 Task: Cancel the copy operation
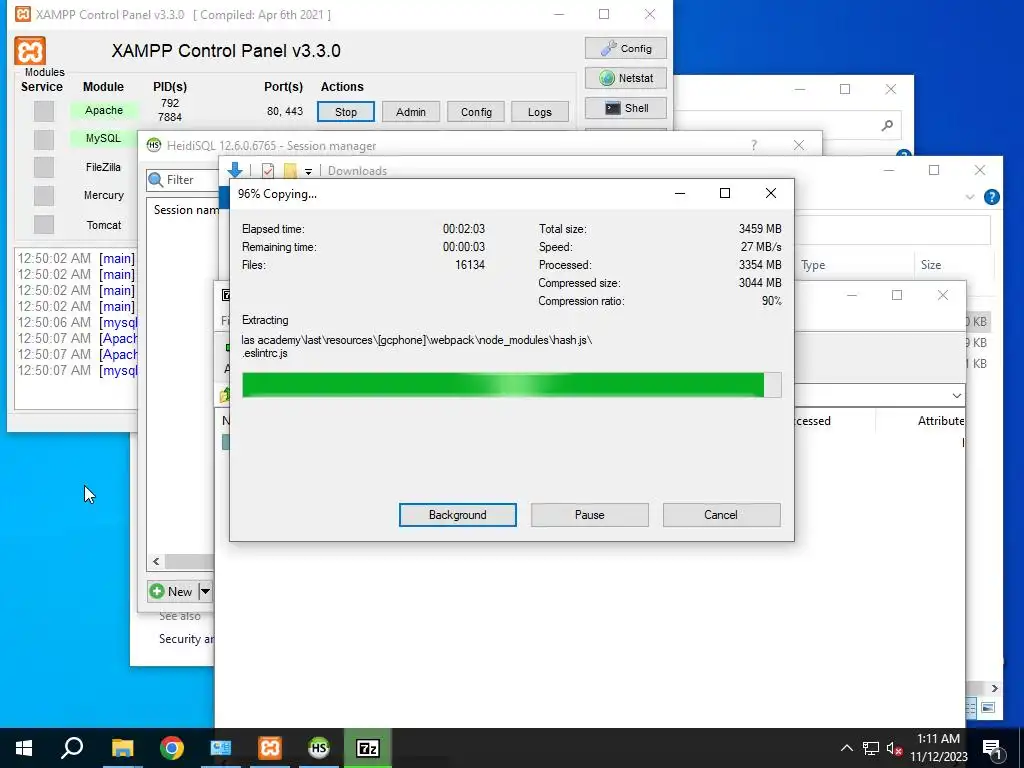(721, 515)
